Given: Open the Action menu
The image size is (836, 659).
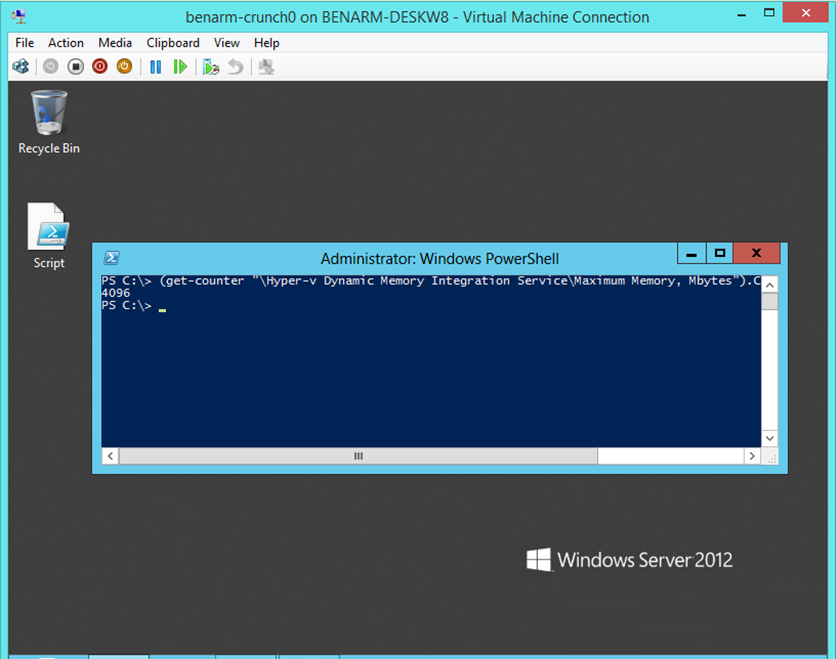Looking at the screenshot, I should click(66, 43).
